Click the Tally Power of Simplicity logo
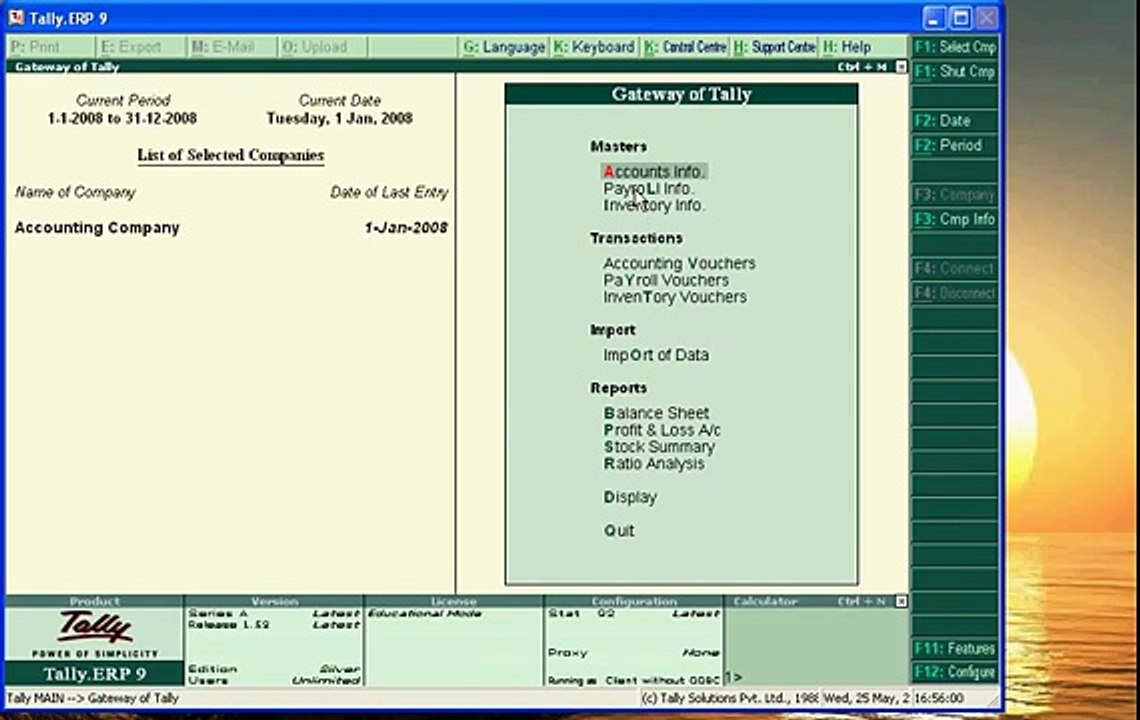1140x720 pixels. pyautogui.click(x=95, y=633)
